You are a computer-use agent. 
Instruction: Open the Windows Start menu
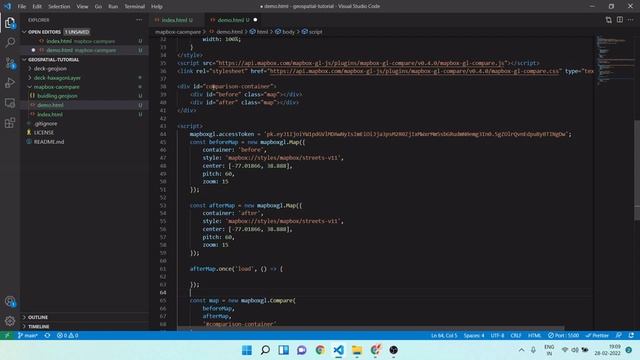[x=247, y=350]
